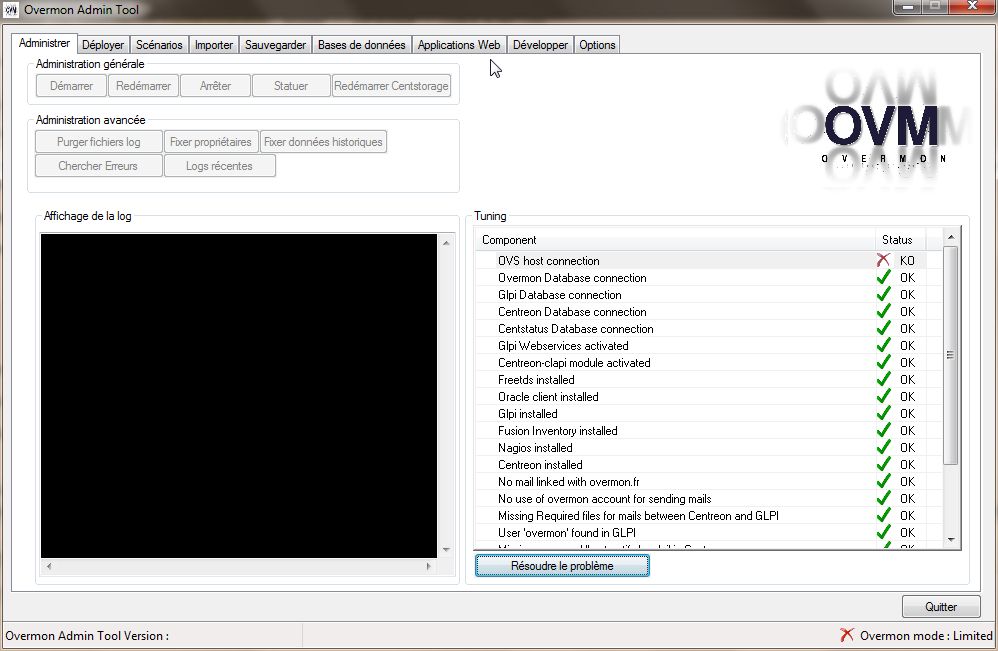Click the Administrer tab
This screenshot has width=998, height=651.
tap(44, 43)
